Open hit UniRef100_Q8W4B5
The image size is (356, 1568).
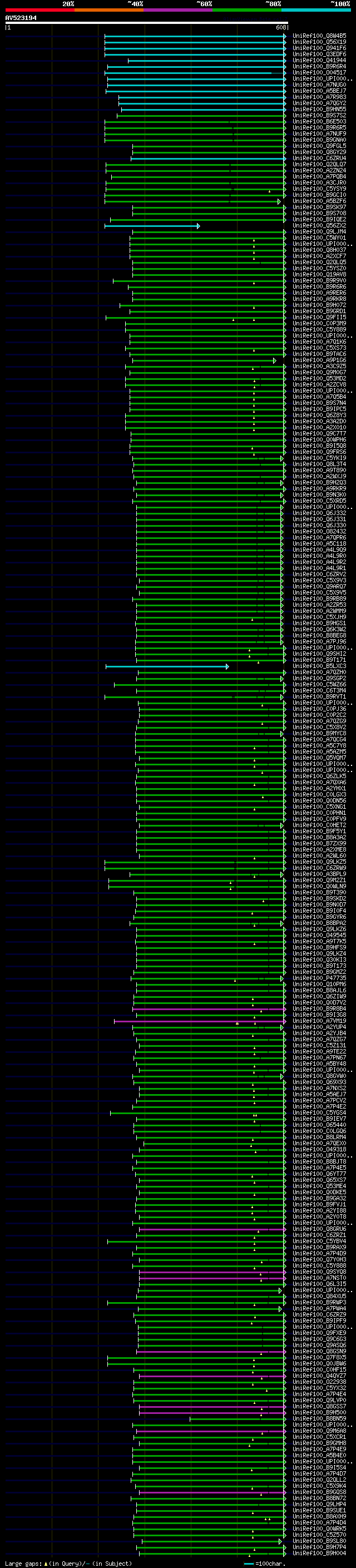pos(319,36)
